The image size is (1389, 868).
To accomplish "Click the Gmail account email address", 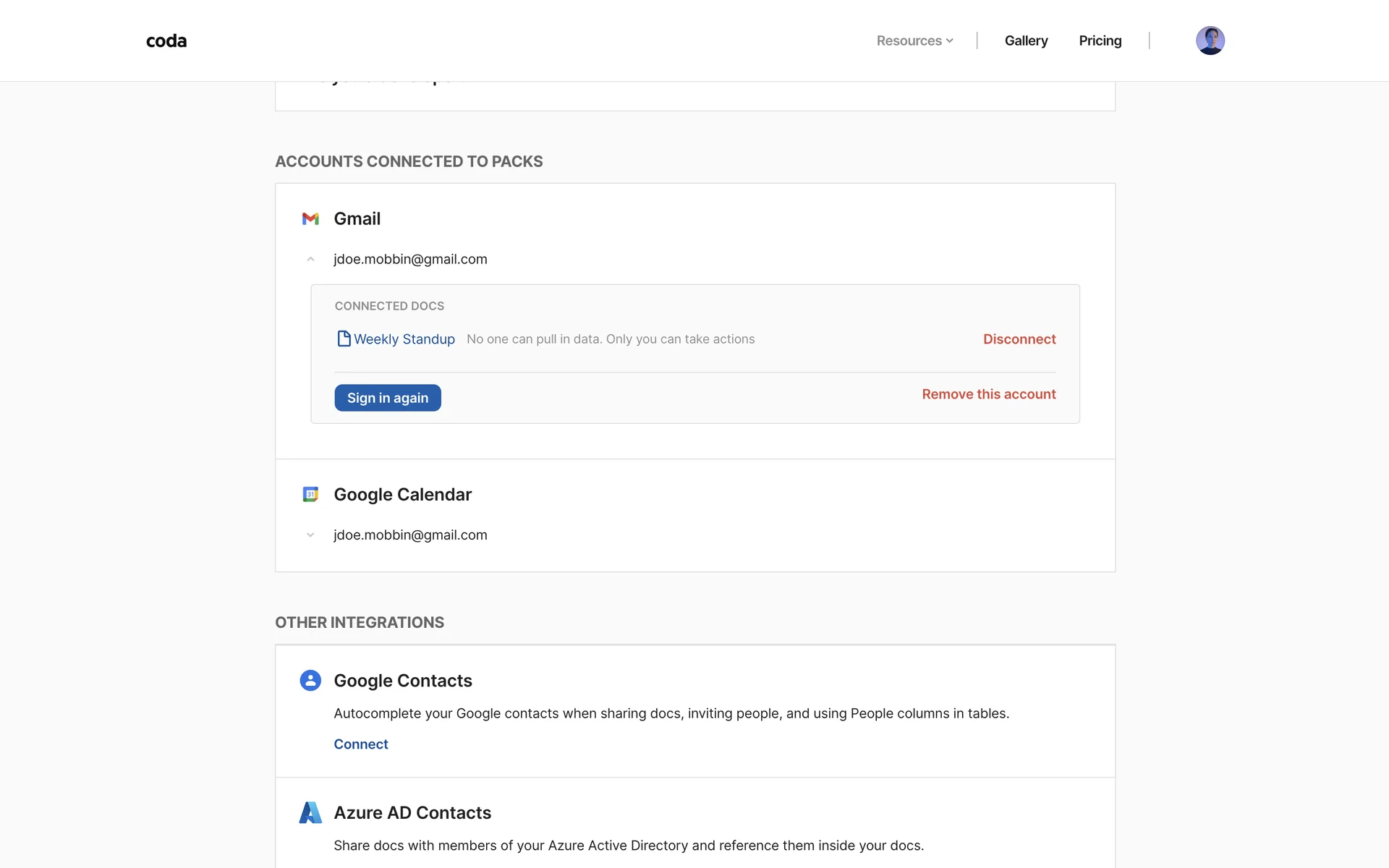I will (410, 259).
